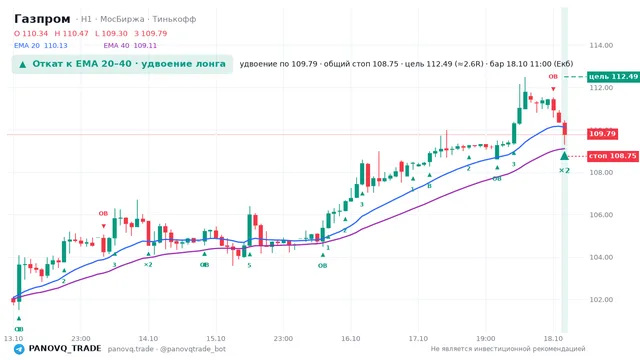640x360 pixels.
Task: Click the 18.10 date axis label
Action: point(553,339)
